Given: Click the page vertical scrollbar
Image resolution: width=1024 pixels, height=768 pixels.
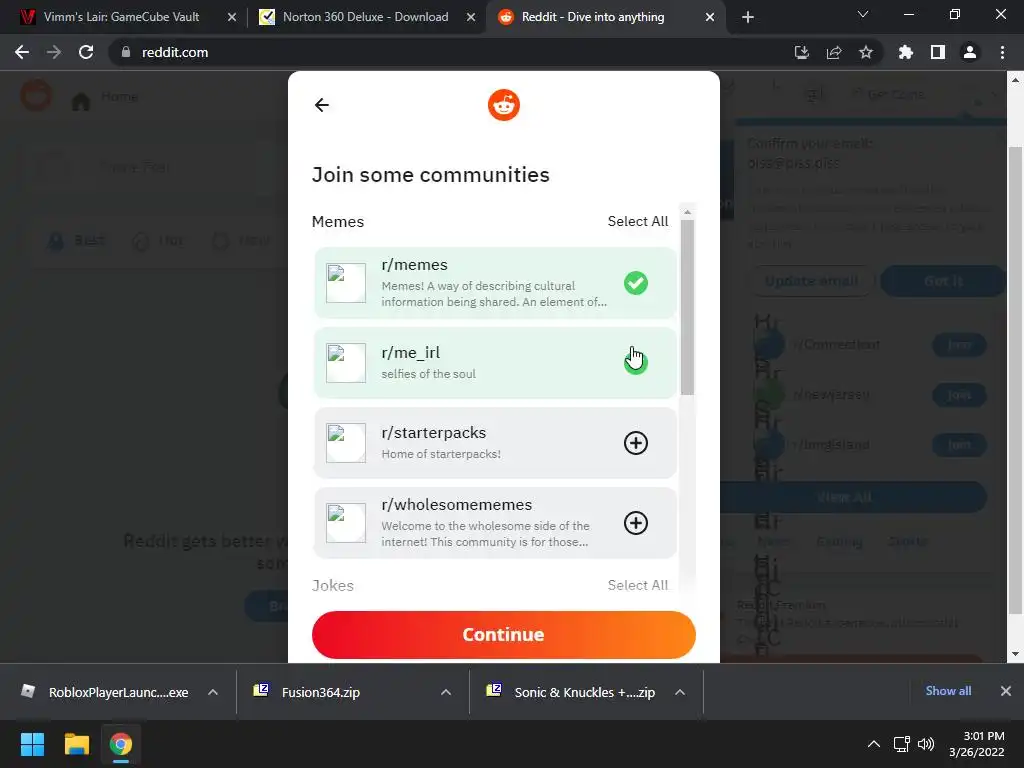Looking at the screenshot, I should click(1014, 380).
